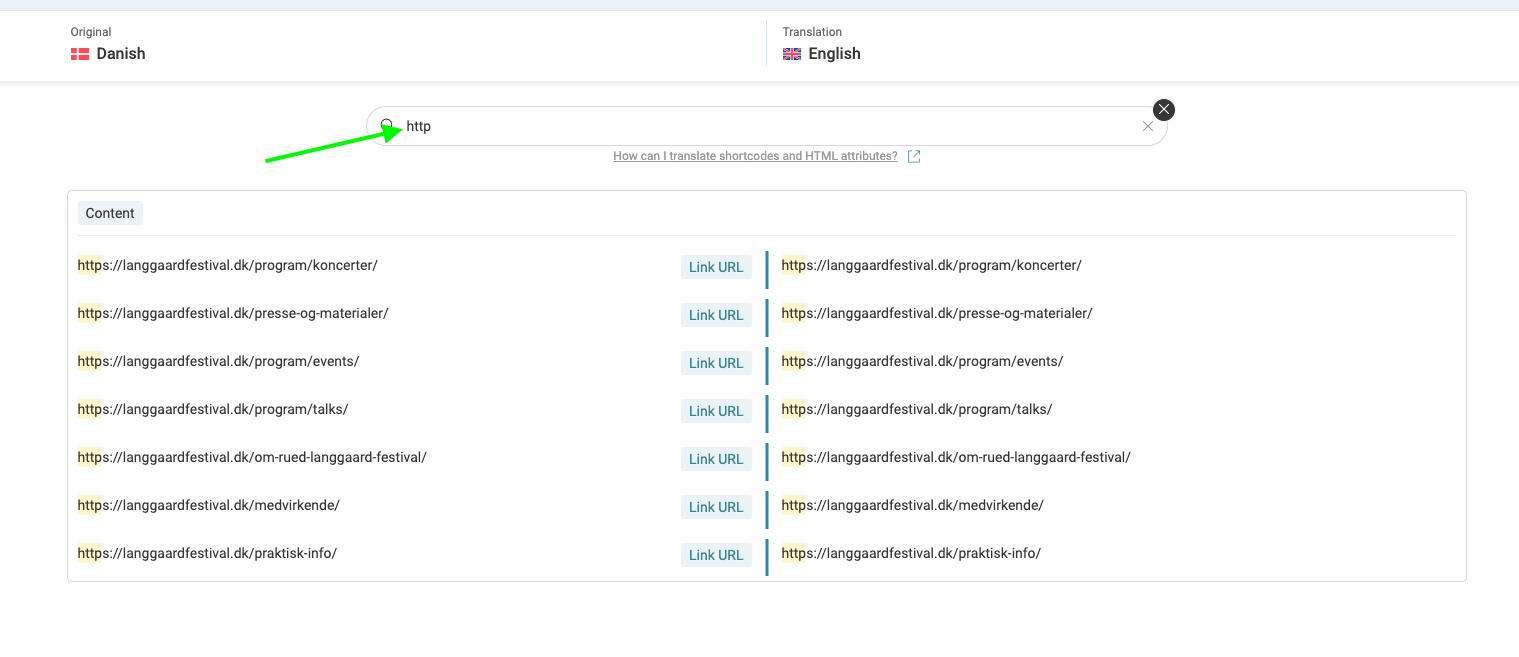The height and width of the screenshot is (657, 1519).
Task: Click the 'Original' header text
Action: point(91,32)
